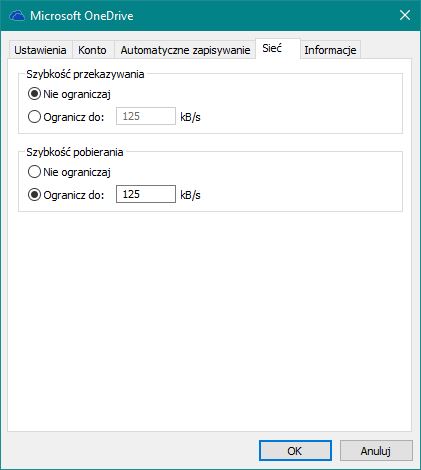Click the Szybkość przekazywania group label
The height and width of the screenshot is (470, 421).
(85, 74)
